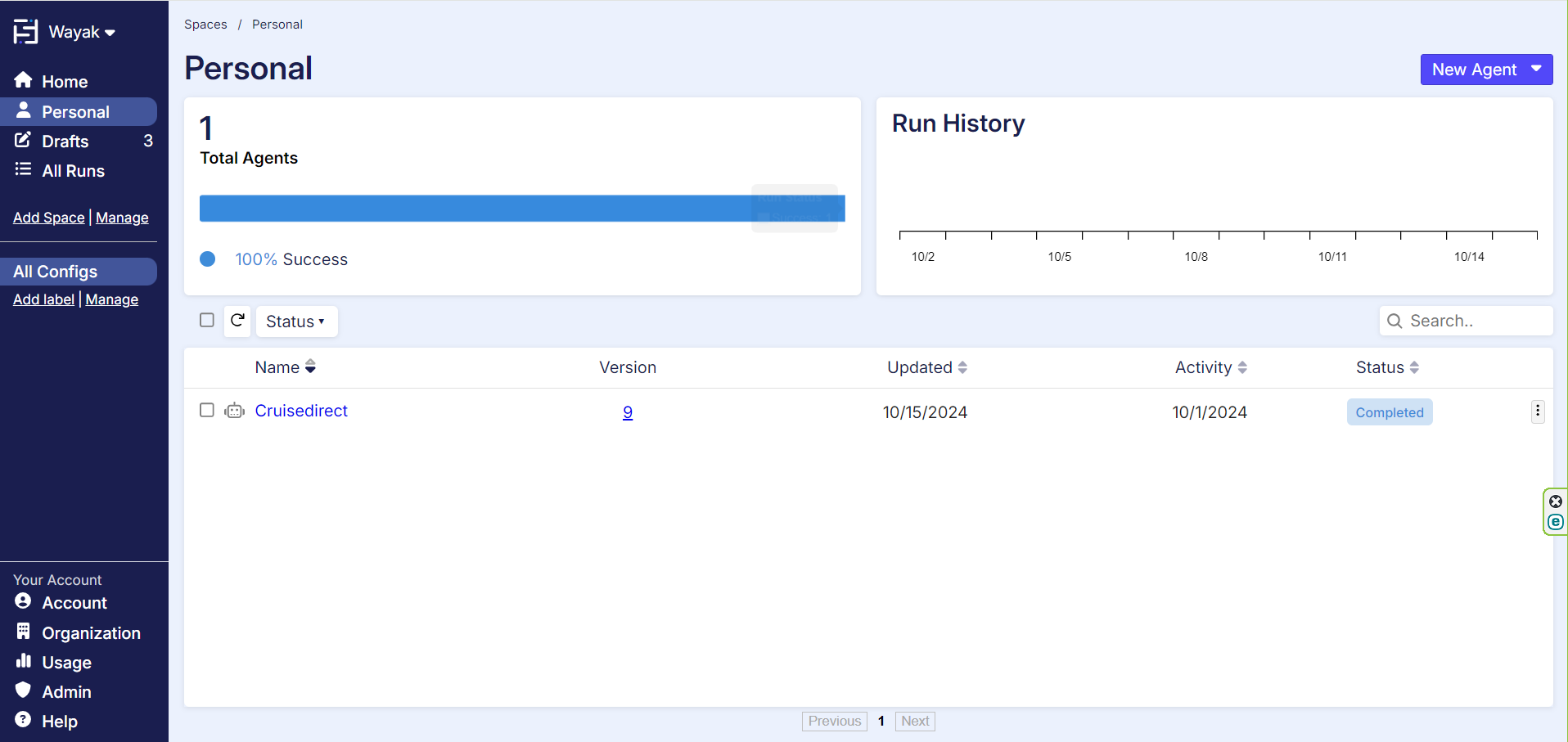The width and height of the screenshot is (1568, 742).
Task: Open the three-dot menu for Cruisedirect row
Action: [x=1537, y=411]
